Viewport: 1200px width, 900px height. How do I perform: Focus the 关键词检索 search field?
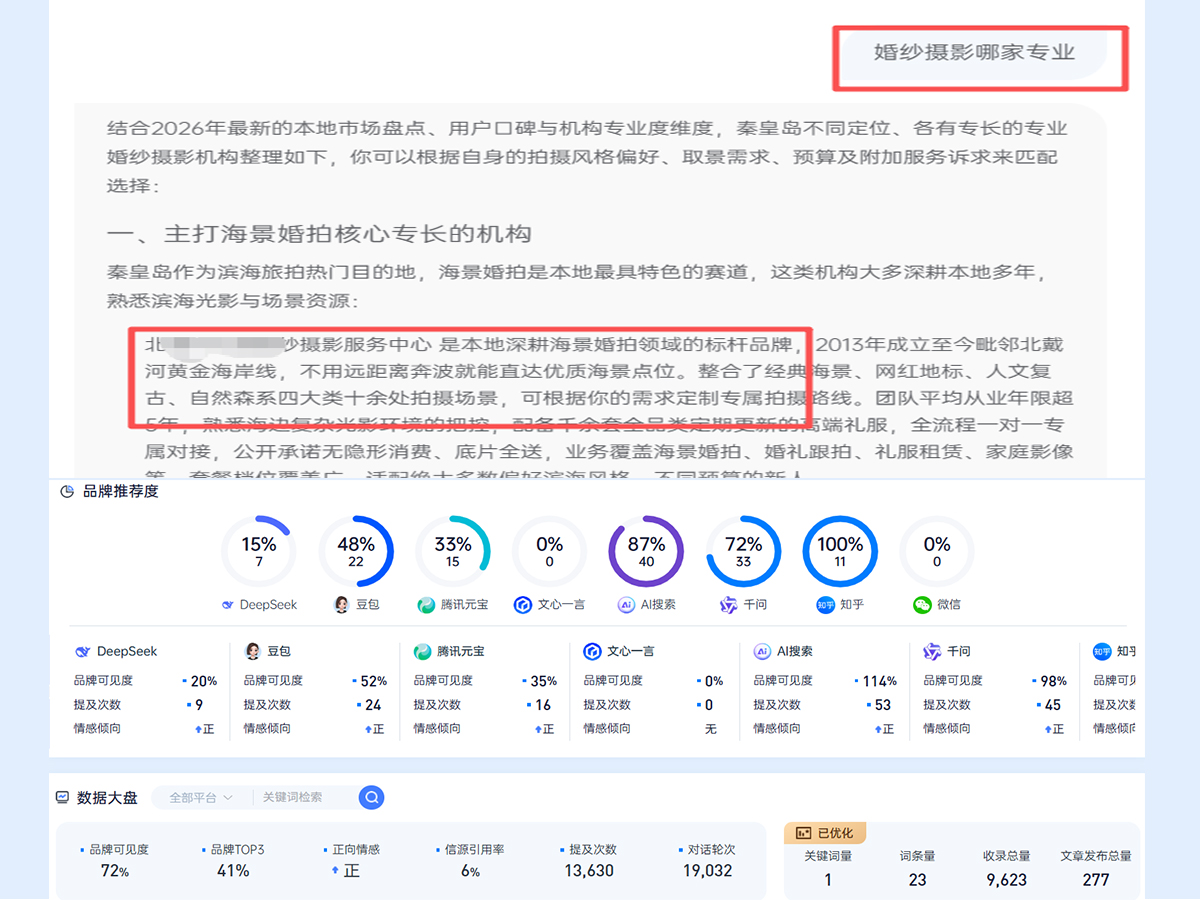(305, 797)
